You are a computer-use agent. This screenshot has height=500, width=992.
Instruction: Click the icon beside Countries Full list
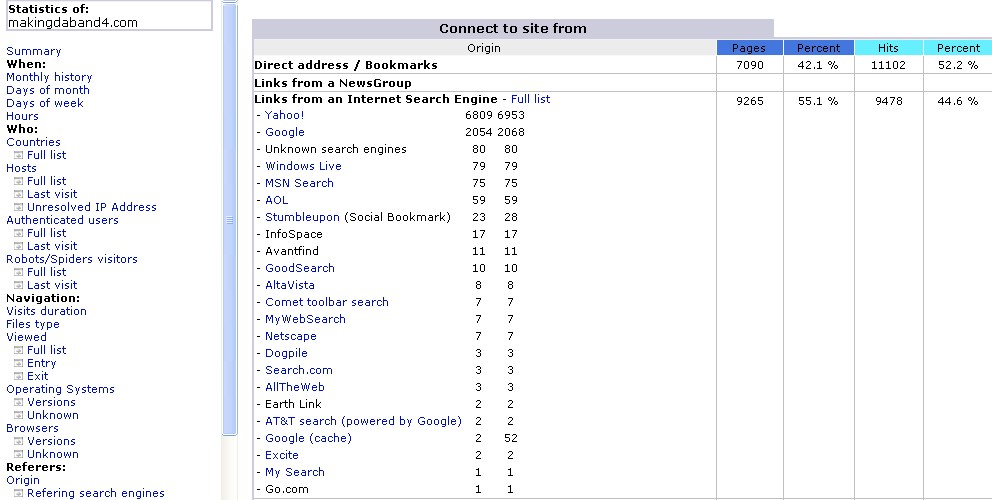coord(18,155)
